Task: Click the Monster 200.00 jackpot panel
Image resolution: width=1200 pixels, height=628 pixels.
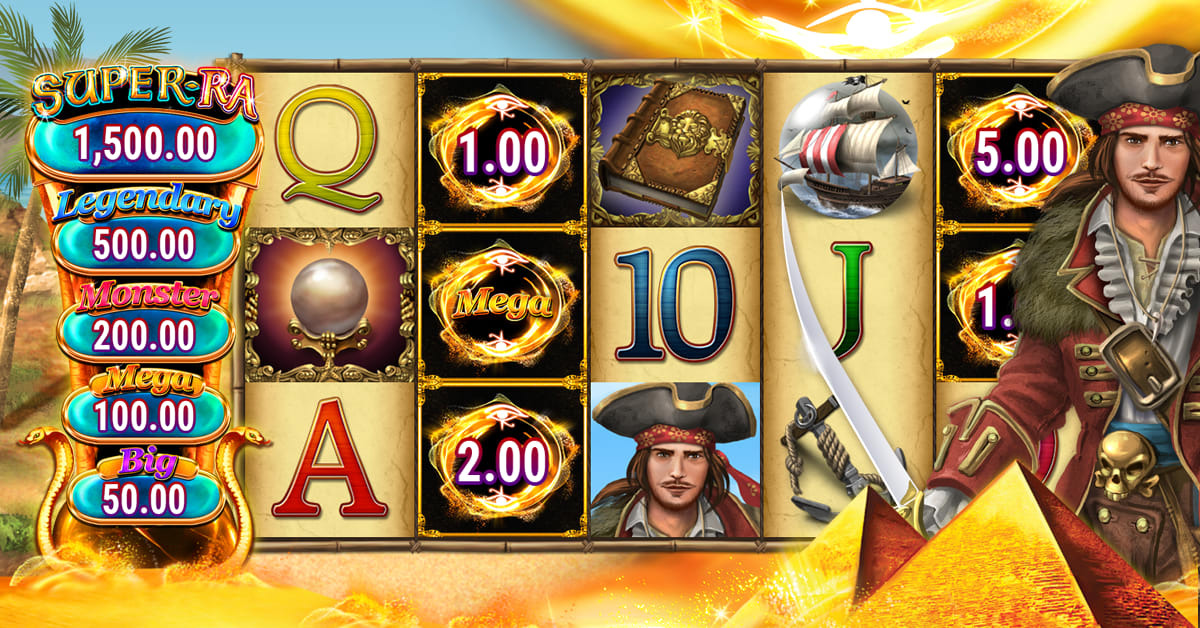Action: 145,322
